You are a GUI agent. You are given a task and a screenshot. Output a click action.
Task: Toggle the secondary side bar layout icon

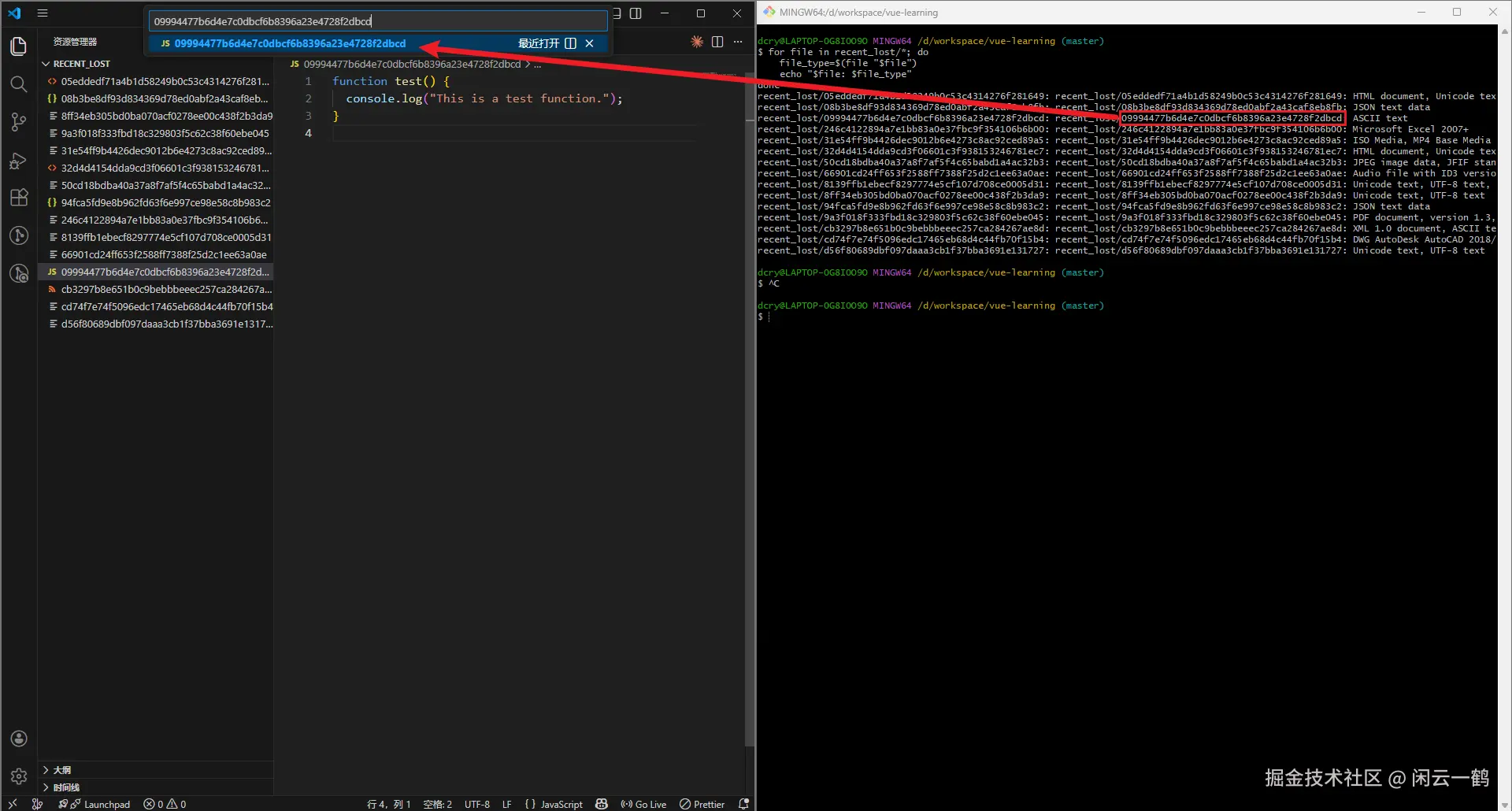(636, 13)
